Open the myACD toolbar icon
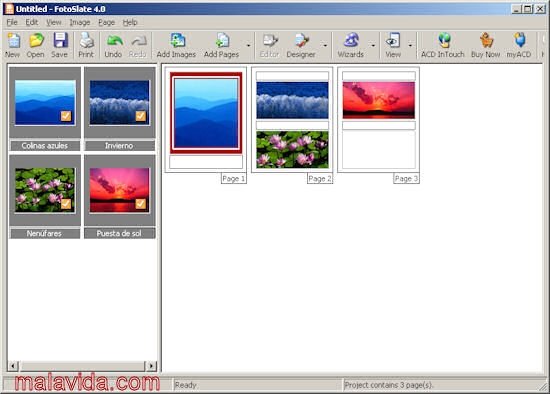Viewport: 550px width, 394px height. (x=519, y=40)
